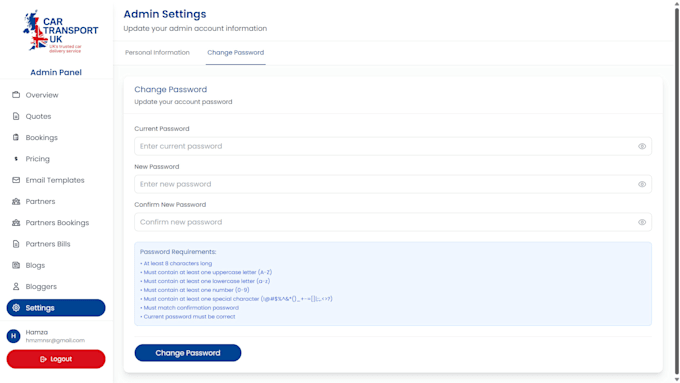Click 'Must match confirmation password' text
This screenshot has width=680, height=383.
coord(190,308)
